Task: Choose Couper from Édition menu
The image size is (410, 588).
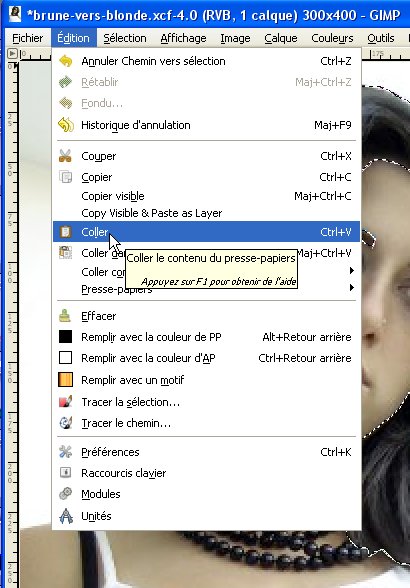Action: coord(207,156)
